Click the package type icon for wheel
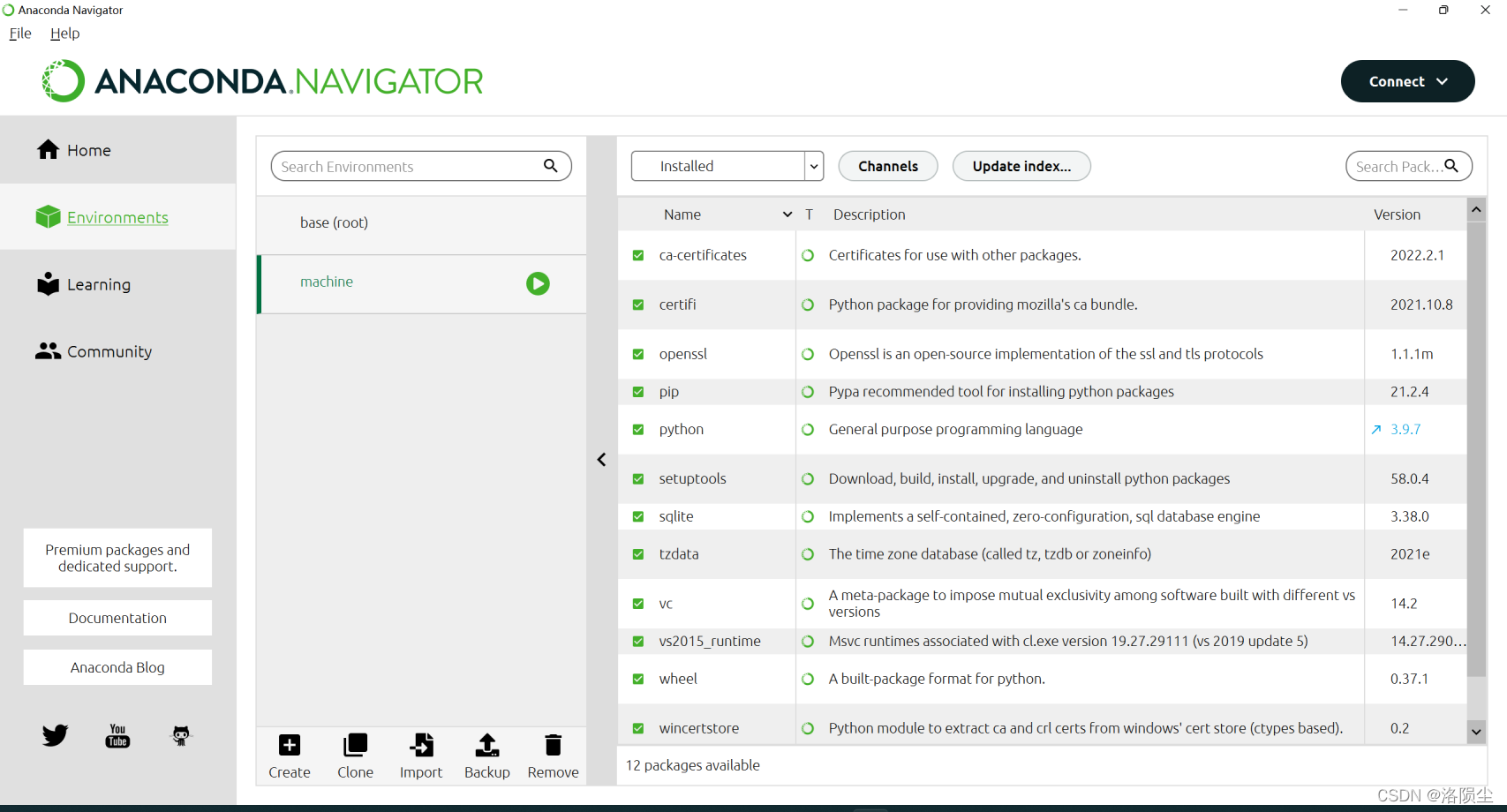The height and width of the screenshot is (812, 1507). pyautogui.click(x=808, y=679)
